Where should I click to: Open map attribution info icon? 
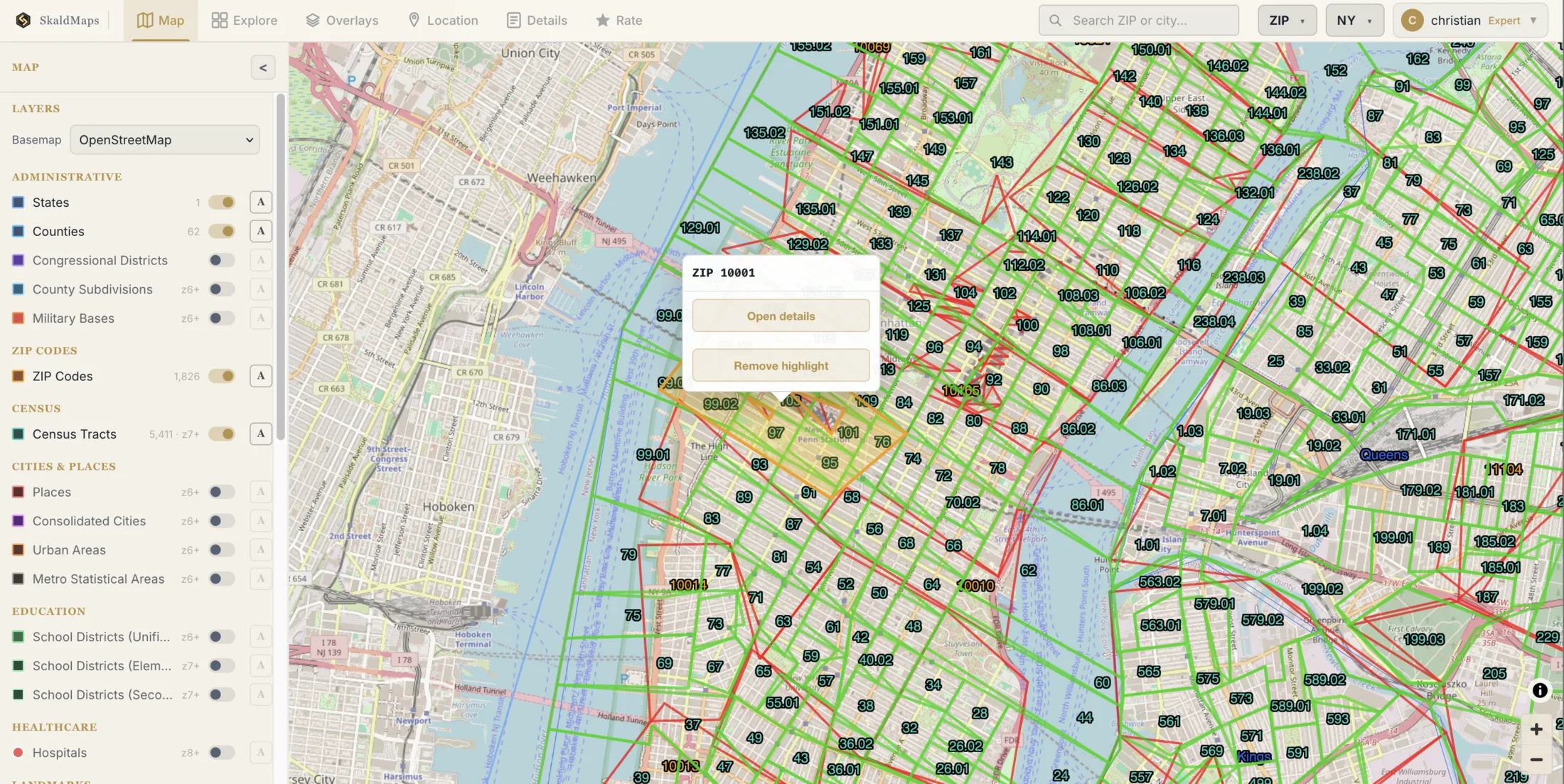(1540, 690)
